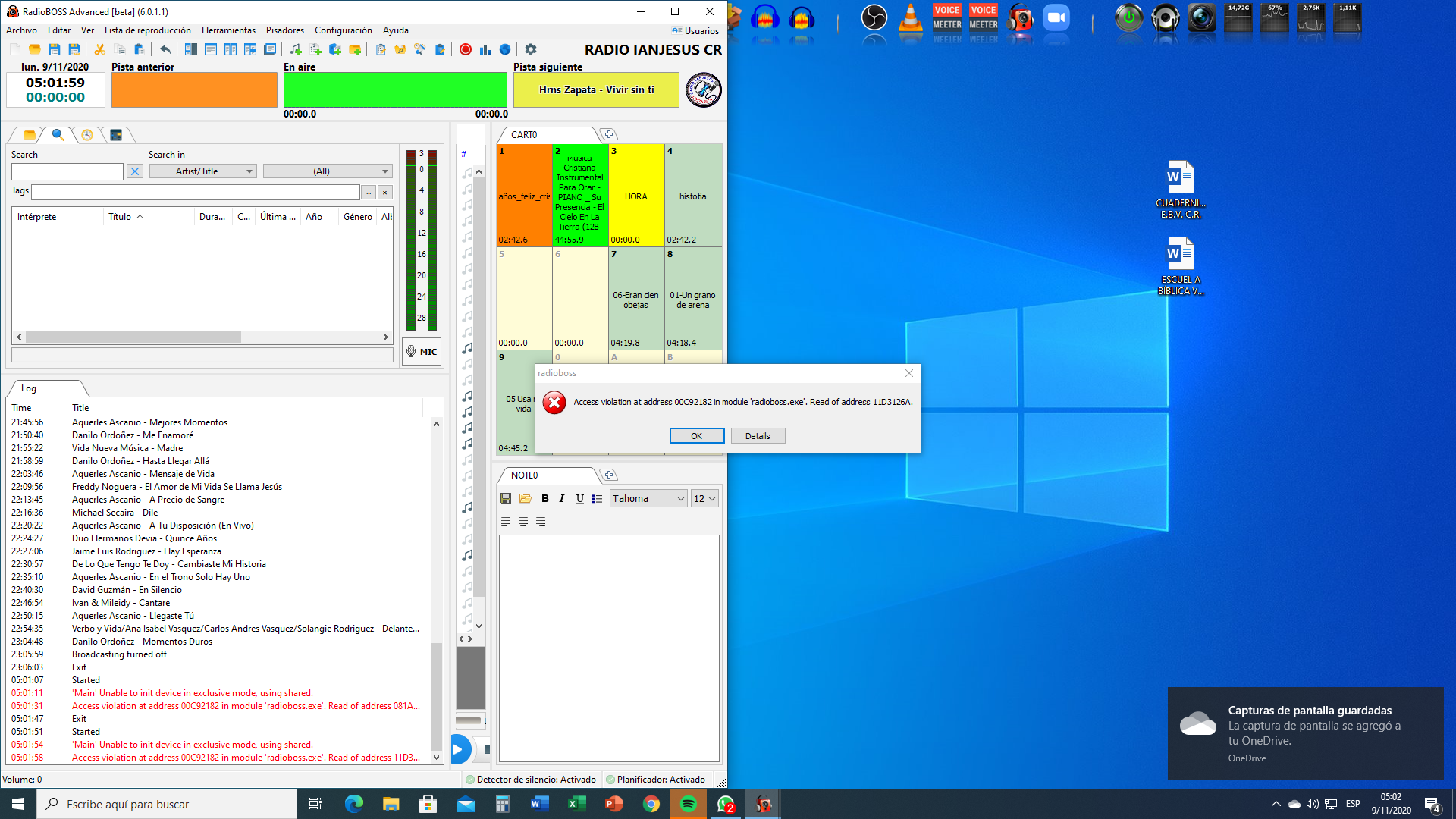The height and width of the screenshot is (819, 1456).
Task: Click the scissors cut icon
Action: pyautogui.click(x=99, y=50)
